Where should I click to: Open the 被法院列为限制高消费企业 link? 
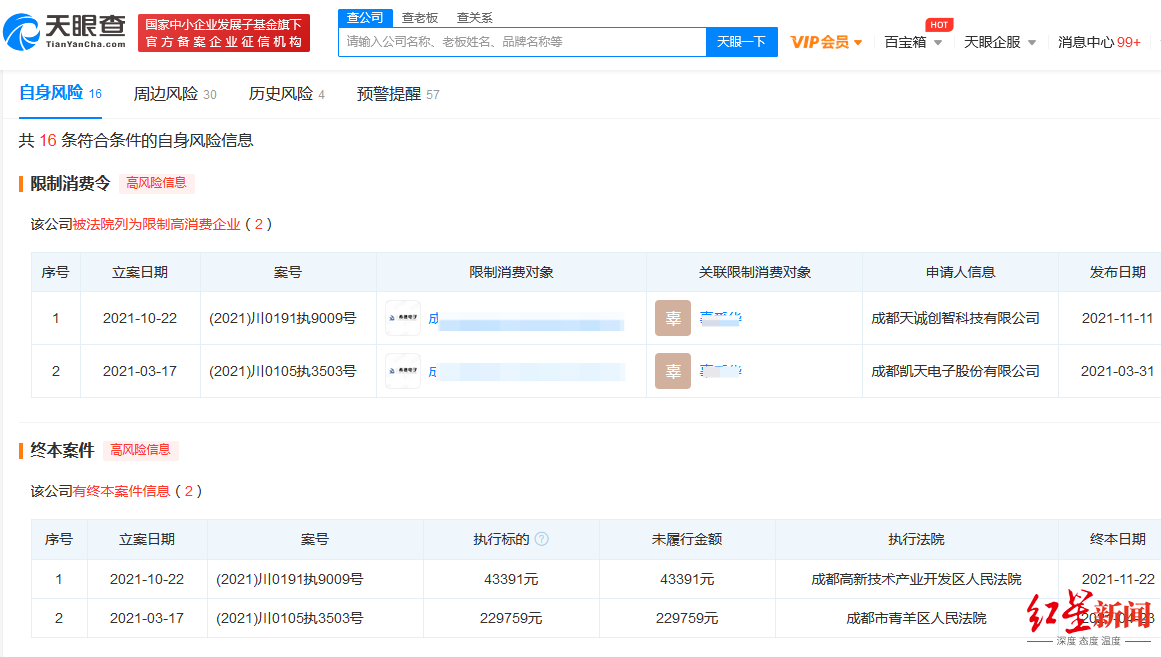pyautogui.click(x=156, y=224)
